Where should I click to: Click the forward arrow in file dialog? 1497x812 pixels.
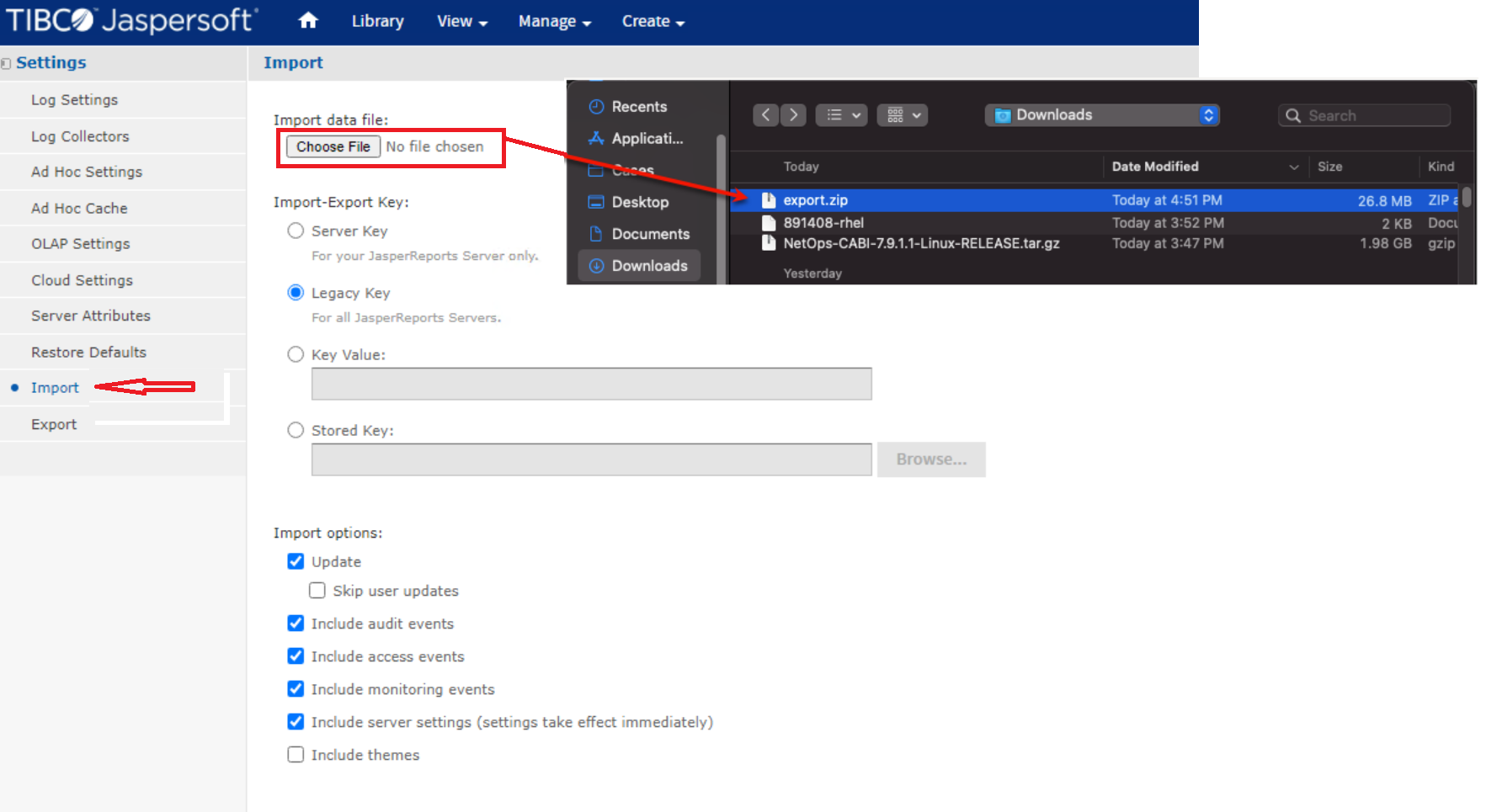click(793, 115)
